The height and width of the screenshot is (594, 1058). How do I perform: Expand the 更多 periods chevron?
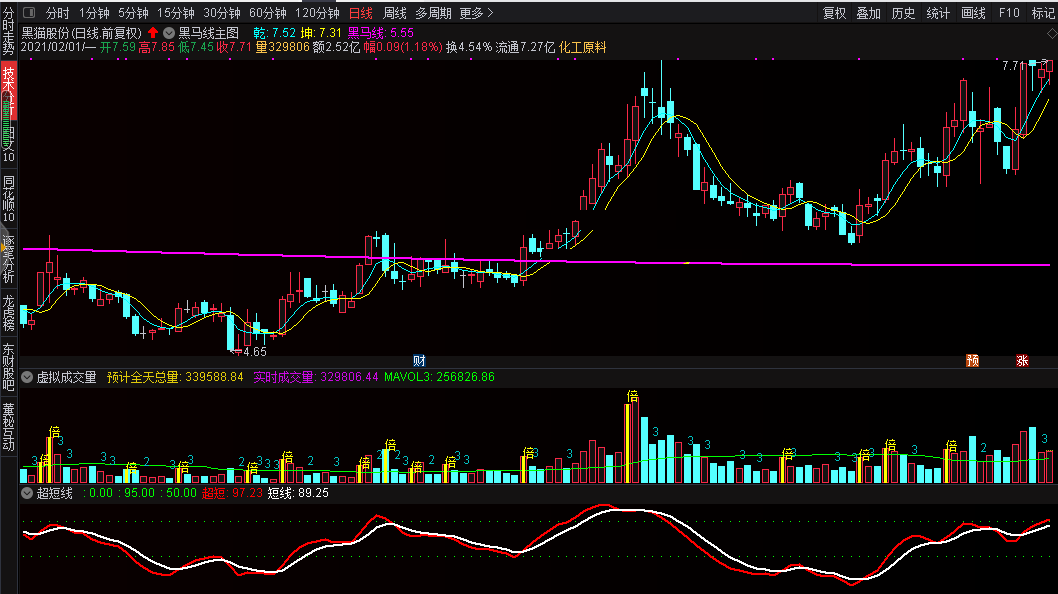(x=490, y=13)
